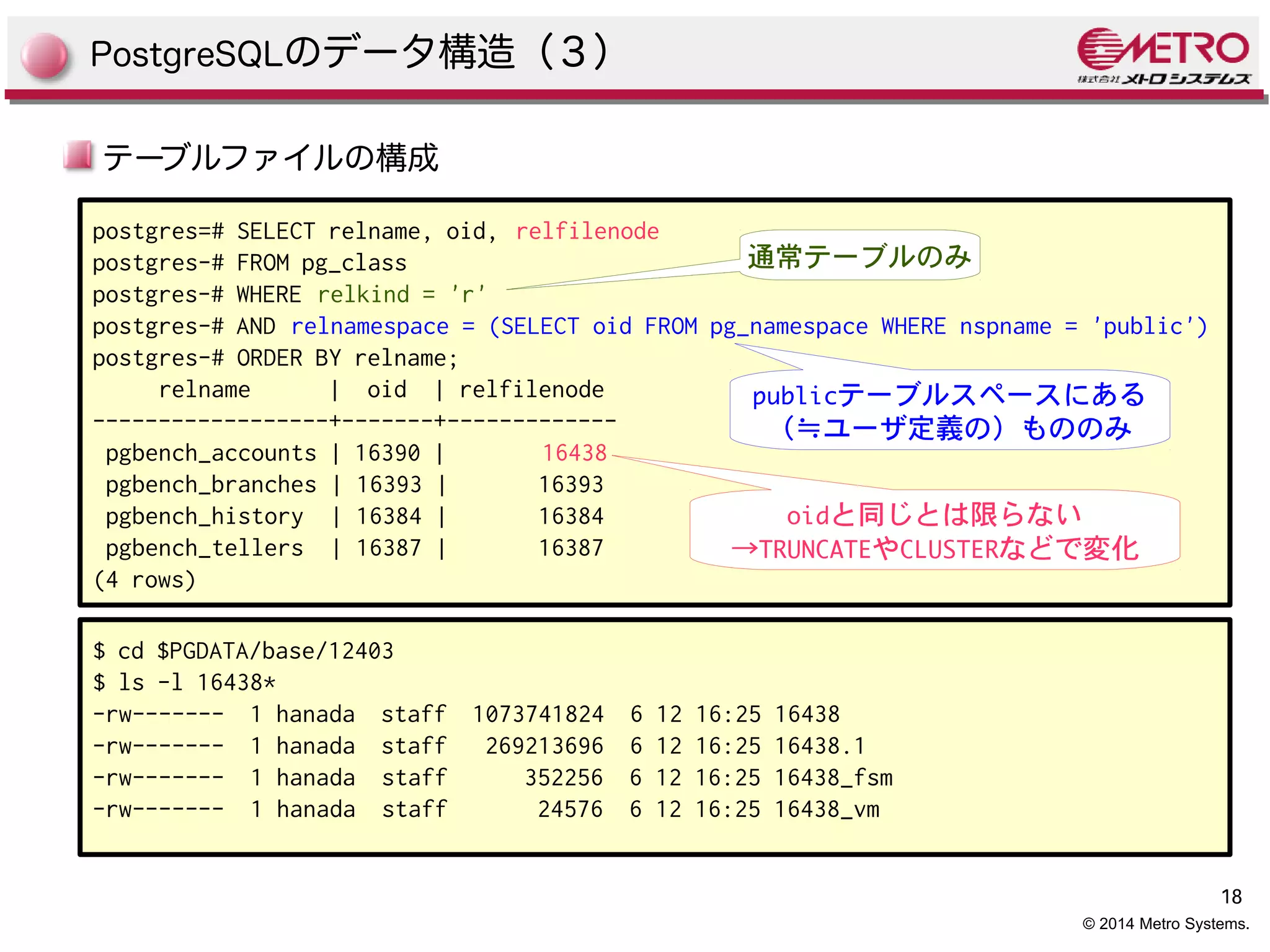The height and width of the screenshot is (952, 1270).
Task: Click relfilenode value 16387
Action: (571, 548)
